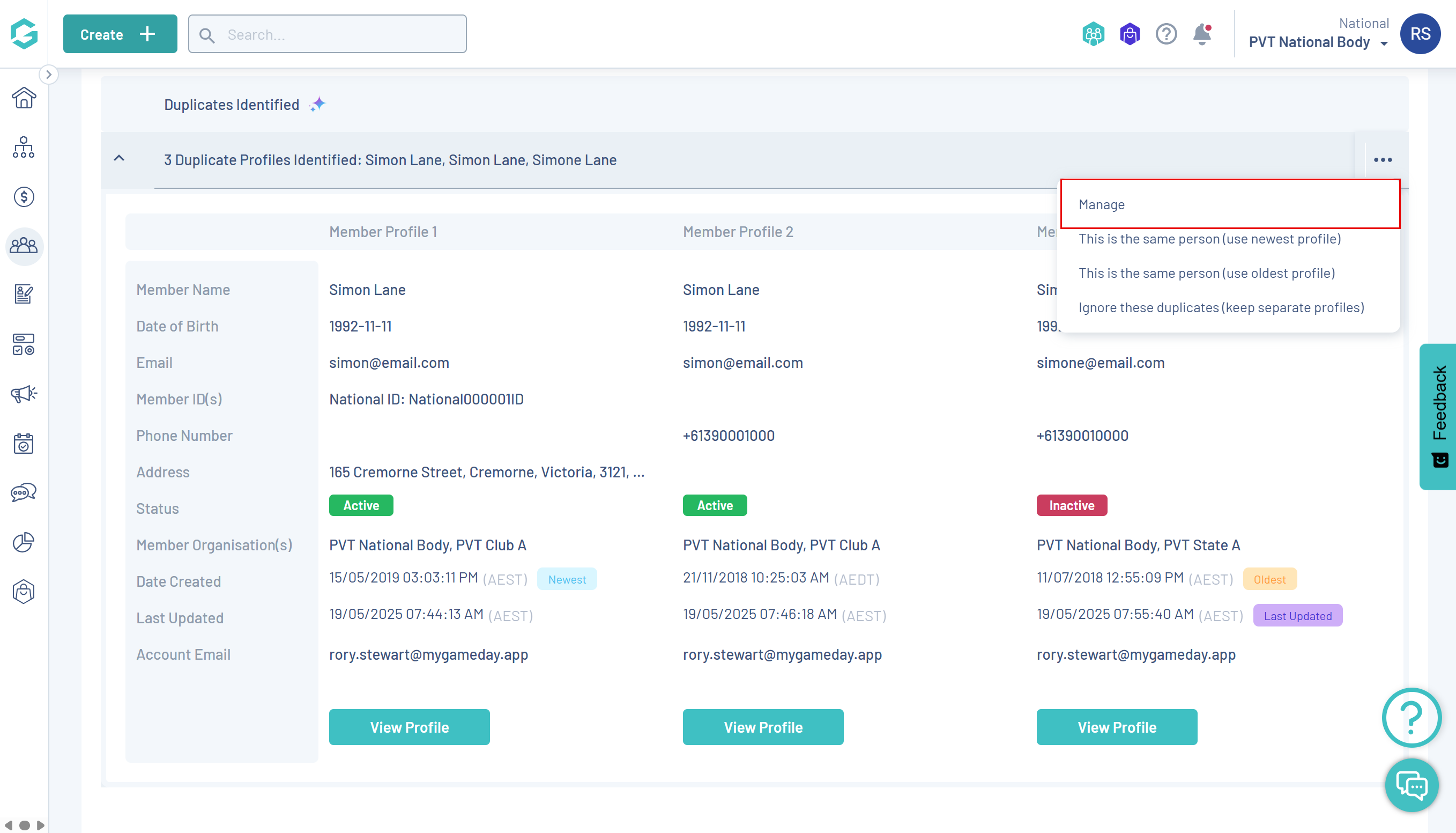Viewport: 1456px width, 833px height.
Task: Click the help question mark in header
Action: 1165,34
